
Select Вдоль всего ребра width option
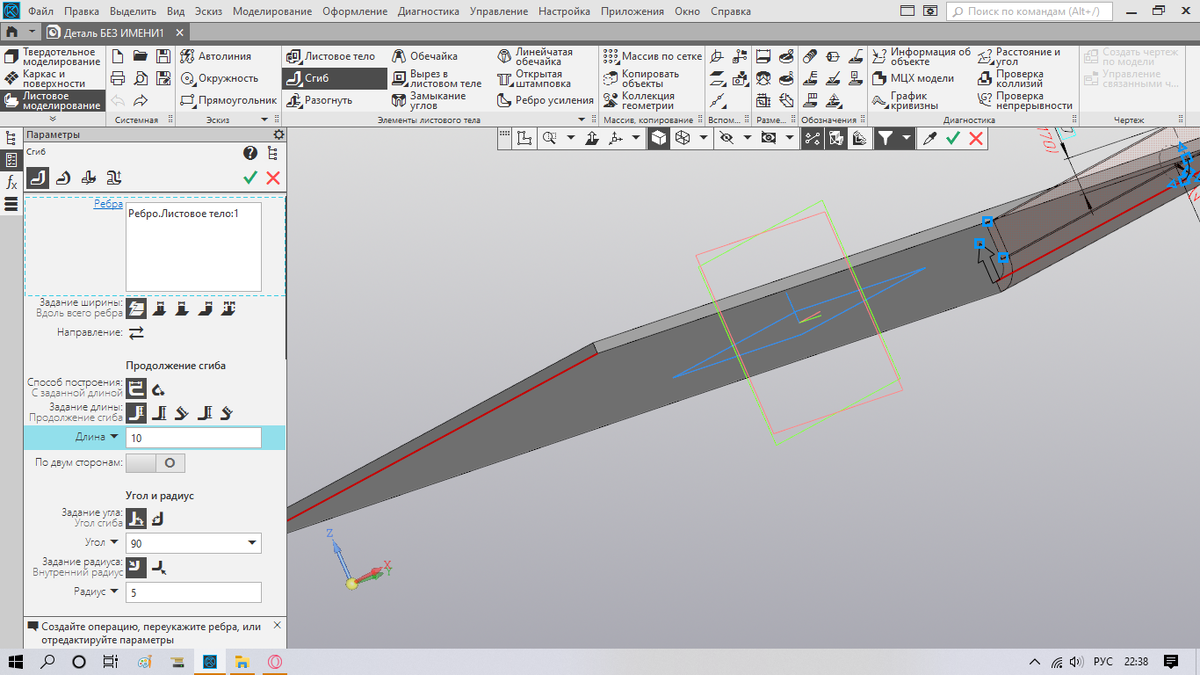pyautogui.click(x=137, y=308)
